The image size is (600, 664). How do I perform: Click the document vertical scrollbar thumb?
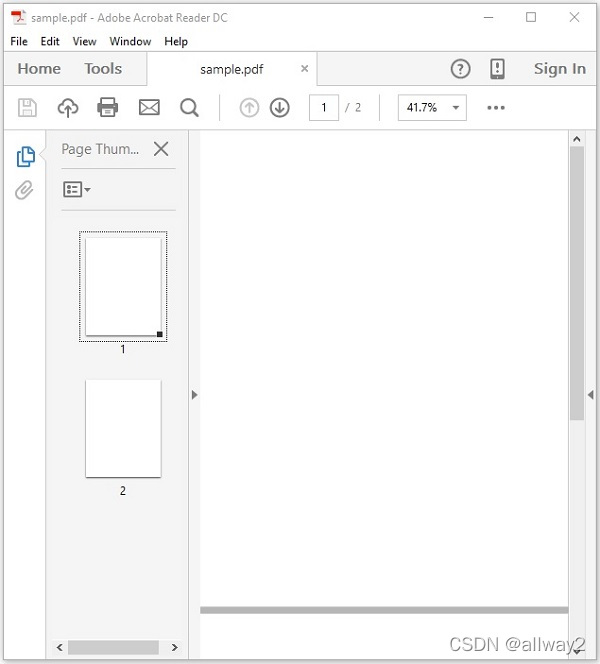577,283
